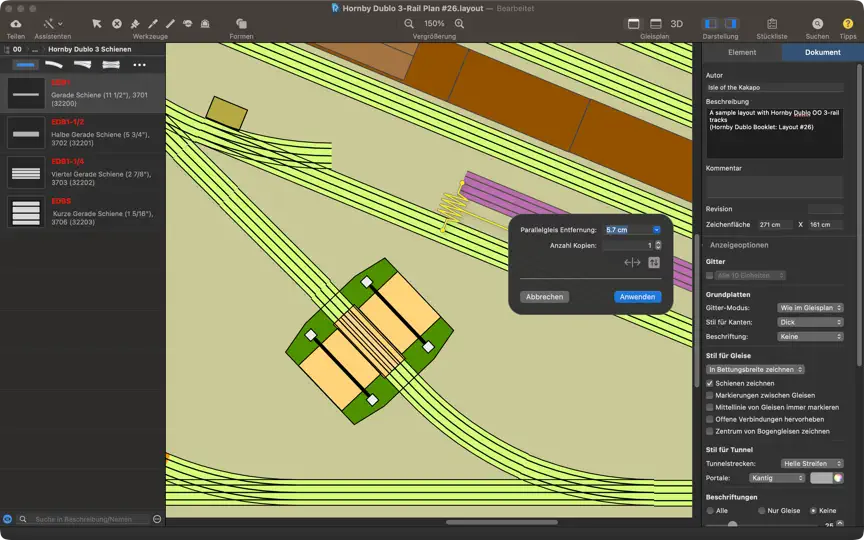
Task: Click Abbrechen to cancel the parallel track dialog
Action: (544, 296)
